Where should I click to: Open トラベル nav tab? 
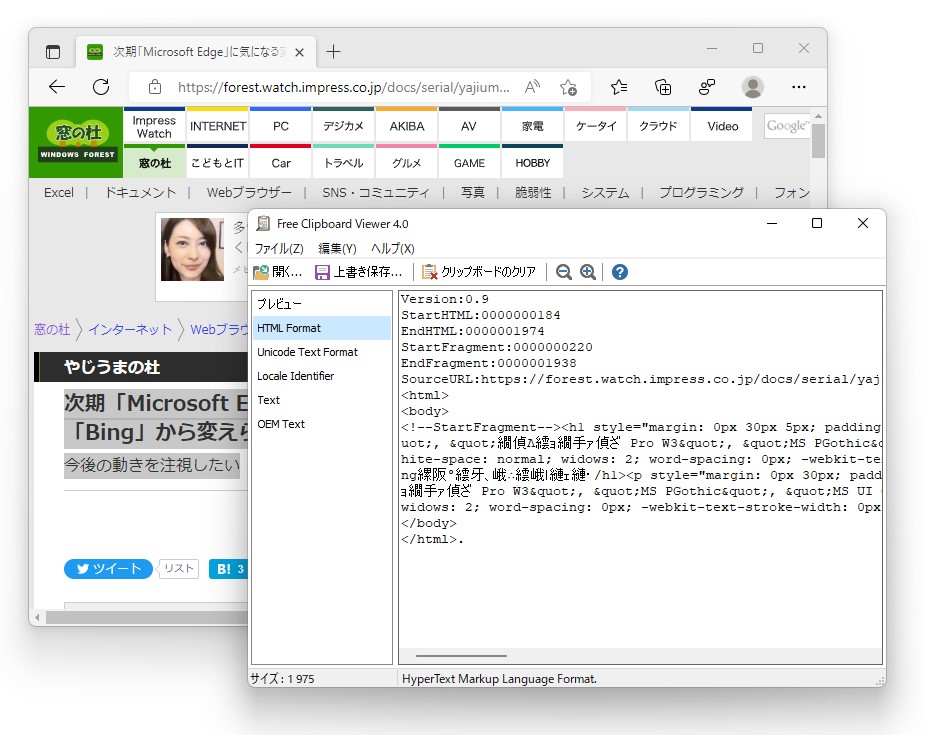coord(343,163)
